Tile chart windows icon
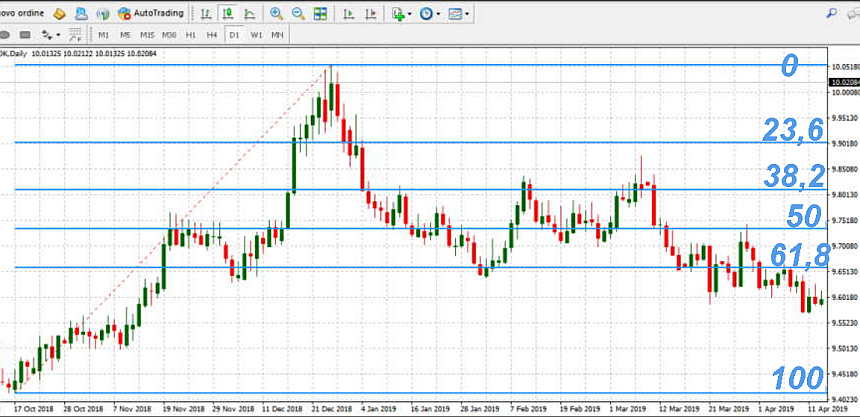 coord(320,14)
